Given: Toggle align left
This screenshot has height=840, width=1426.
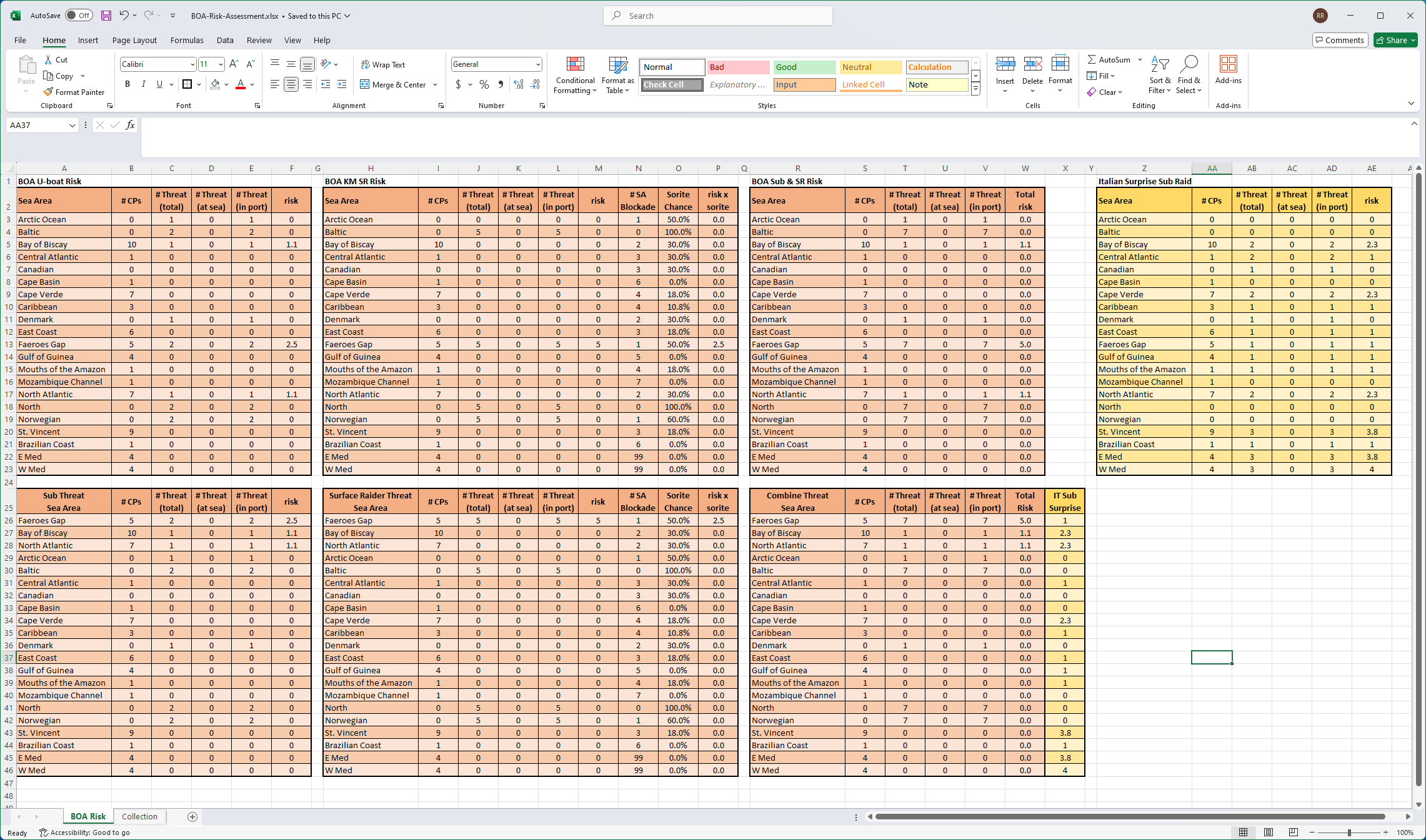Looking at the screenshot, I should point(275,84).
